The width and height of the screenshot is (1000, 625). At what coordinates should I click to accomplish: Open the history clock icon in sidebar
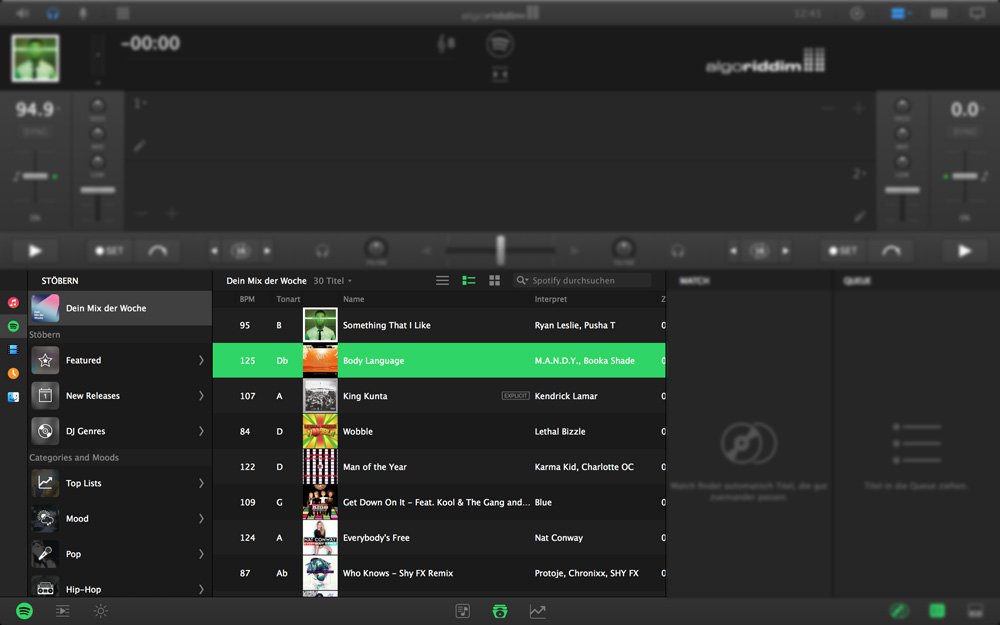pyautogui.click(x=14, y=373)
